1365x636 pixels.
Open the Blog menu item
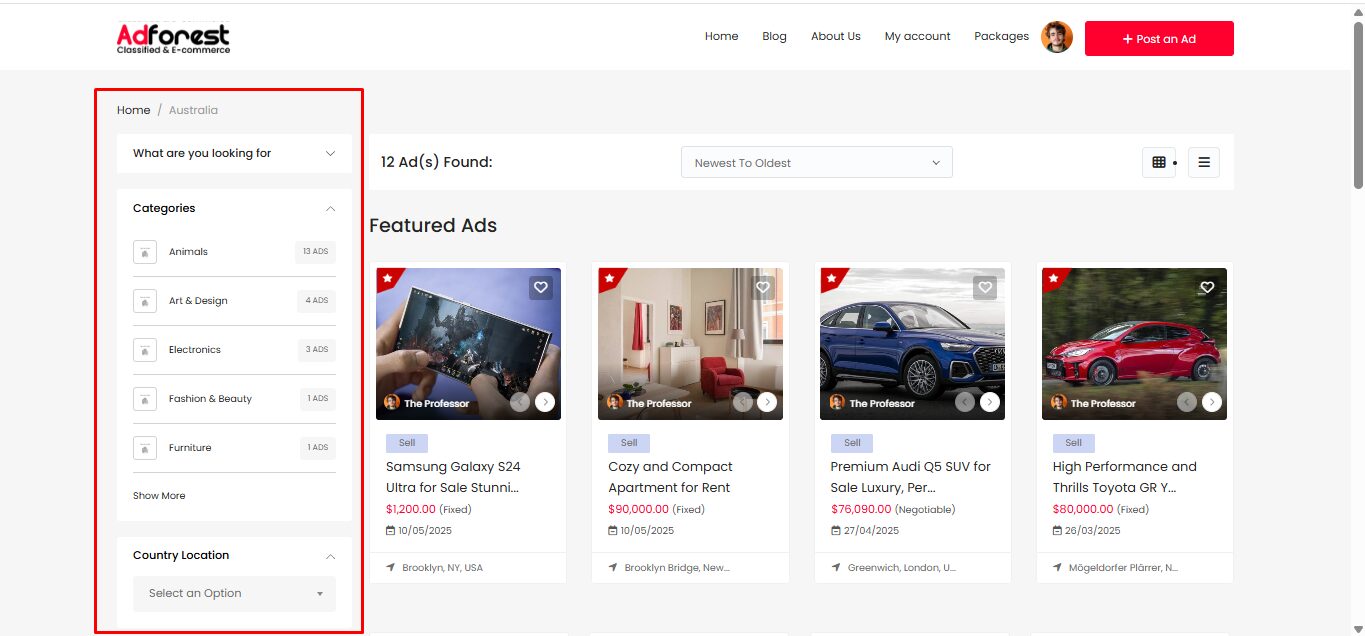pos(774,36)
